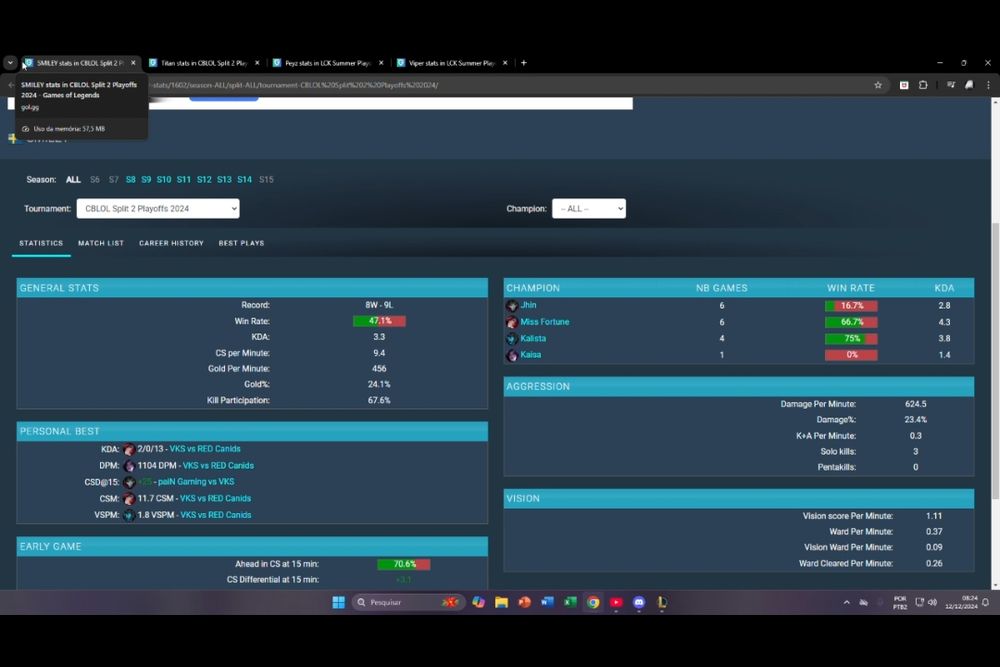This screenshot has height=667, width=1000.
Task: Open the Champion filter dropdown
Action: tap(589, 209)
